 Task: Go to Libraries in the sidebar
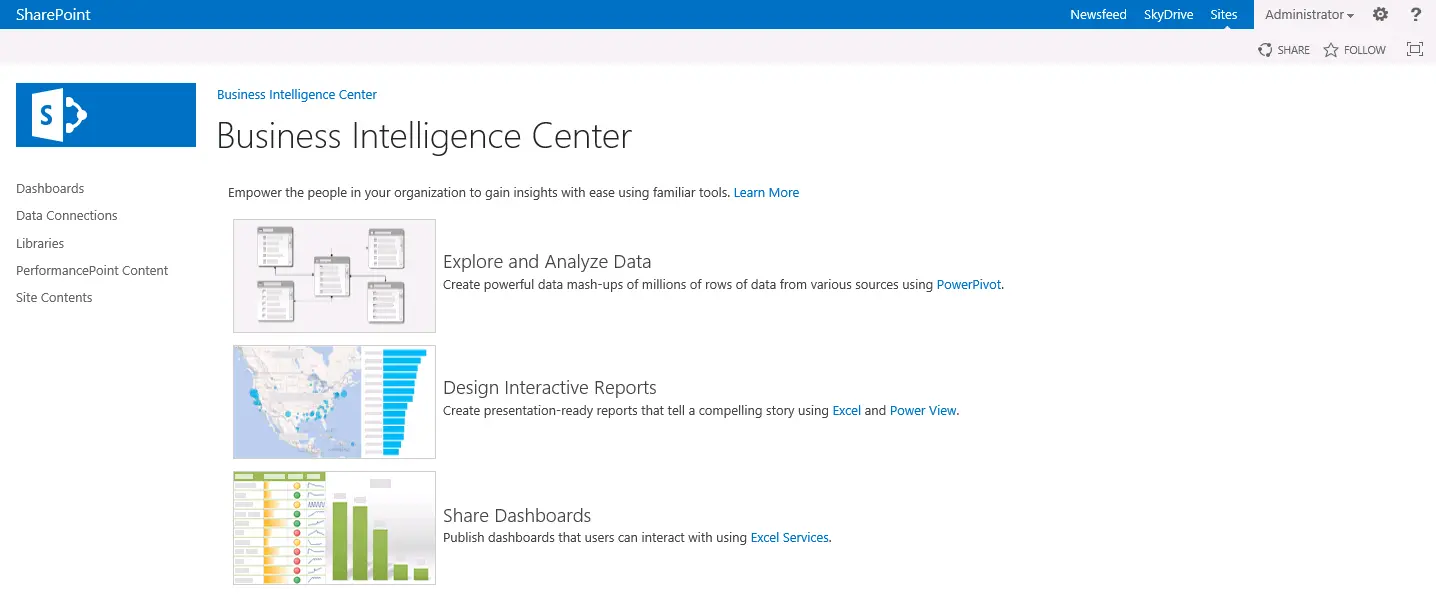[x=40, y=243]
